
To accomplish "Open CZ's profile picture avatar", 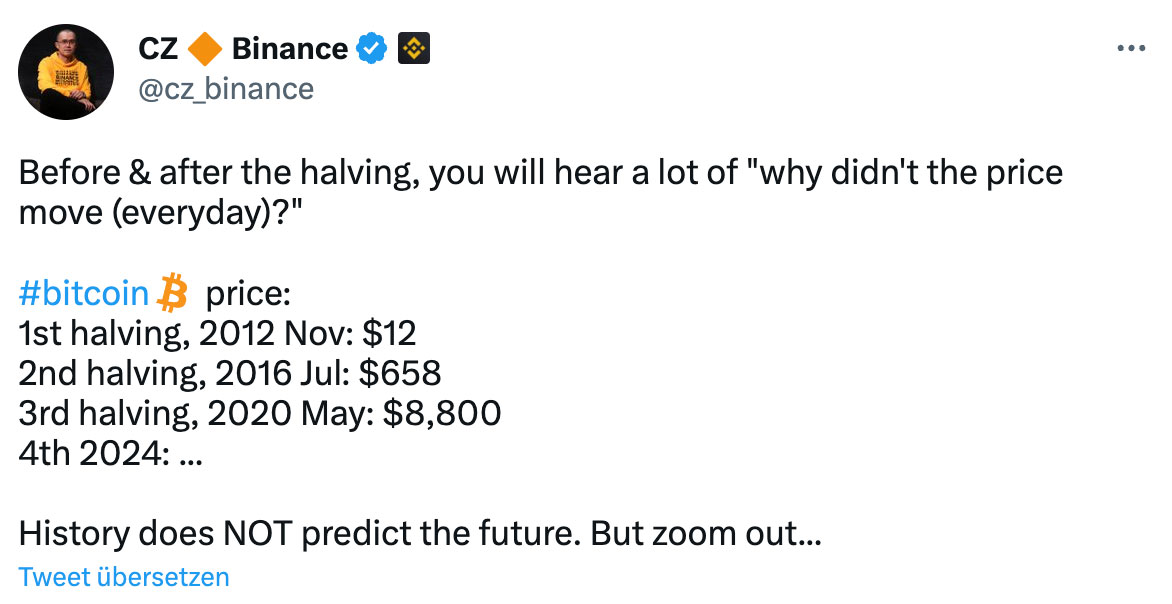I will [66, 72].
